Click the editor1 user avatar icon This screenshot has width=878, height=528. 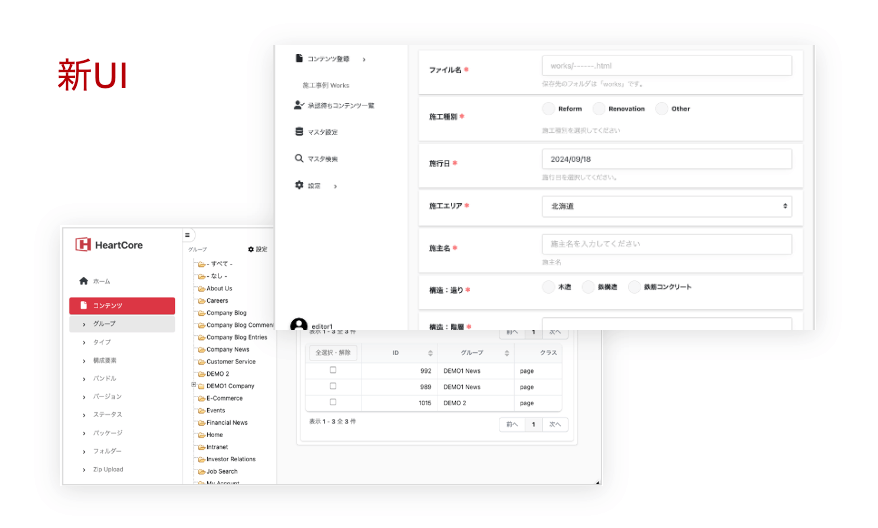click(298, 325)
